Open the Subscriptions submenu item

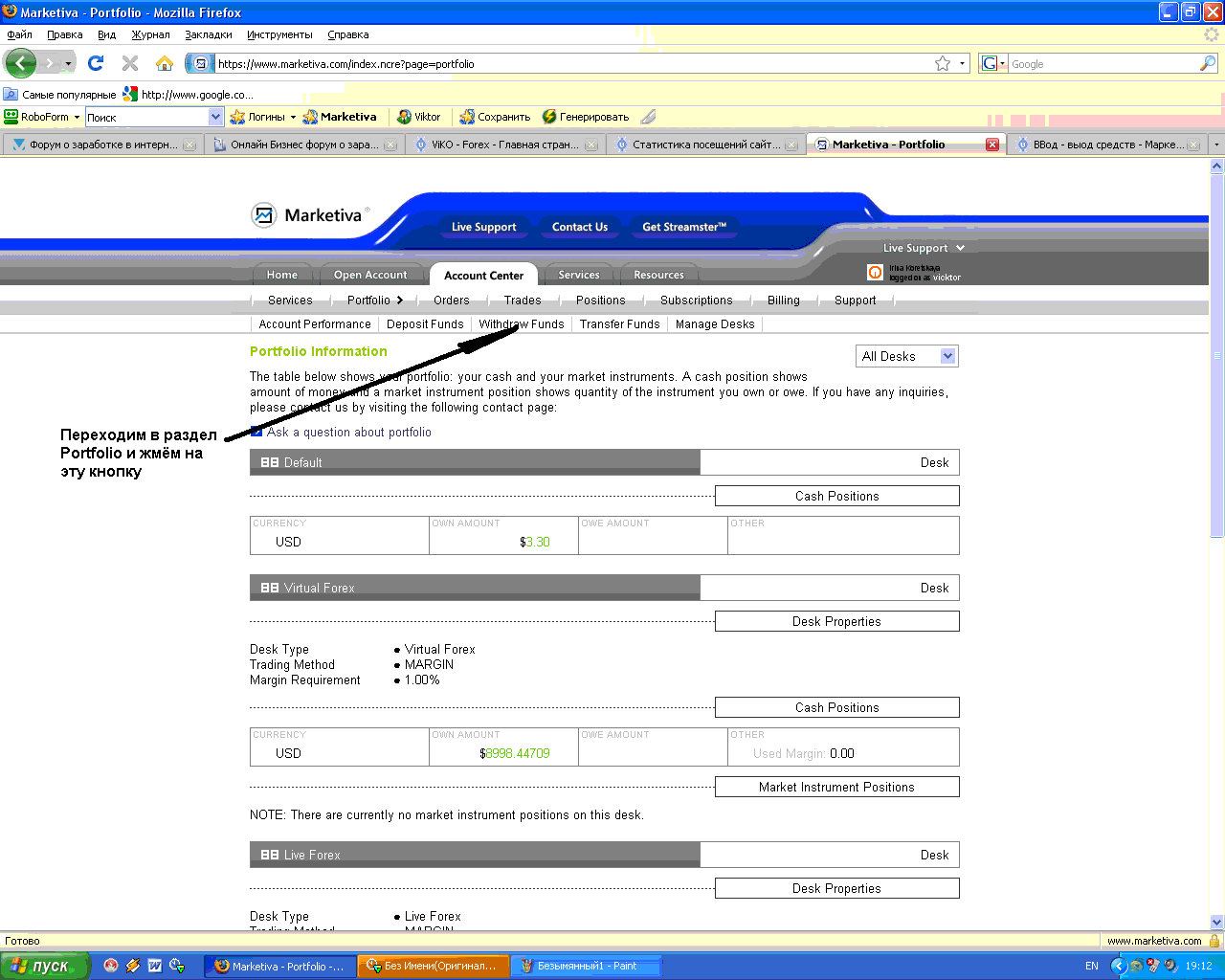[696, 300]
